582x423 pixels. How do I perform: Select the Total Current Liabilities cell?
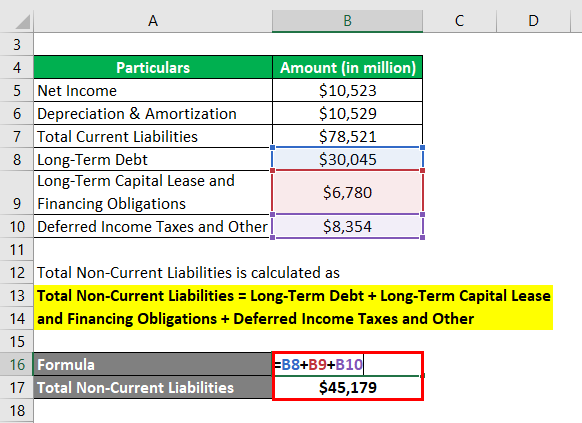153,137
